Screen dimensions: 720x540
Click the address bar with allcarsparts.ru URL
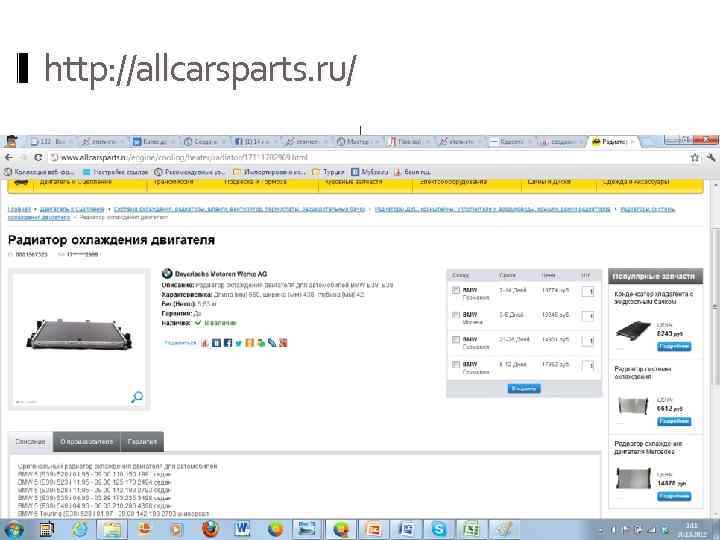[367, 158]
